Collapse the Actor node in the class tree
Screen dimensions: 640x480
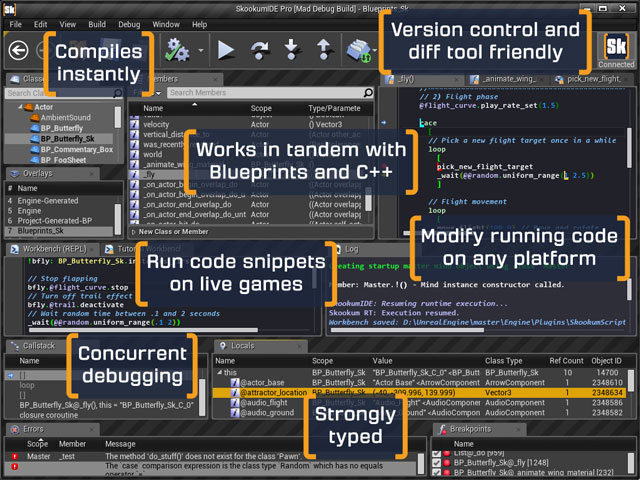click(x=20, y=107)
